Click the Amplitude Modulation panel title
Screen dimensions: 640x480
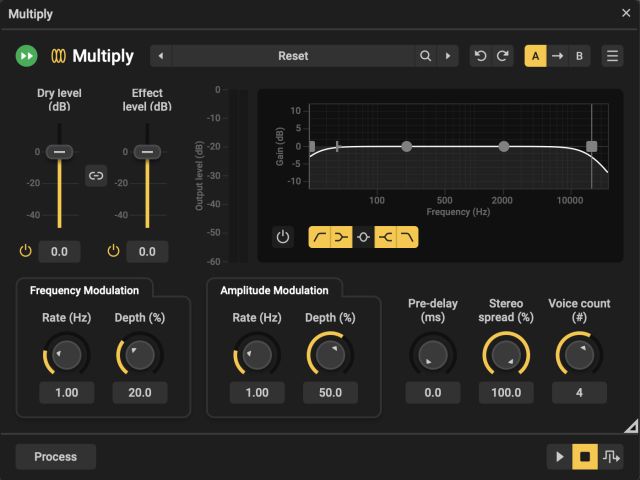point(274,290)
